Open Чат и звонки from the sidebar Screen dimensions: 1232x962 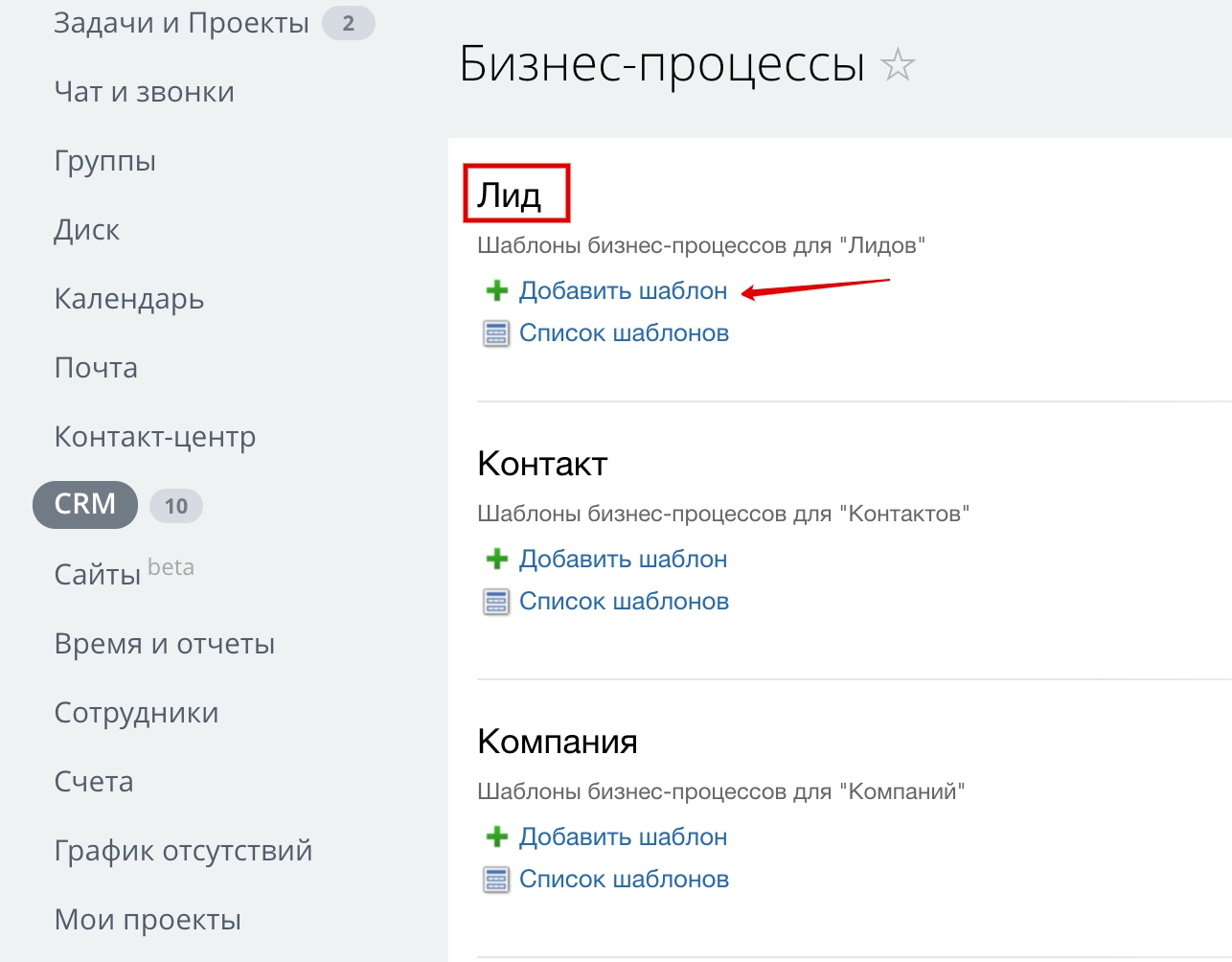pos(144,91)
